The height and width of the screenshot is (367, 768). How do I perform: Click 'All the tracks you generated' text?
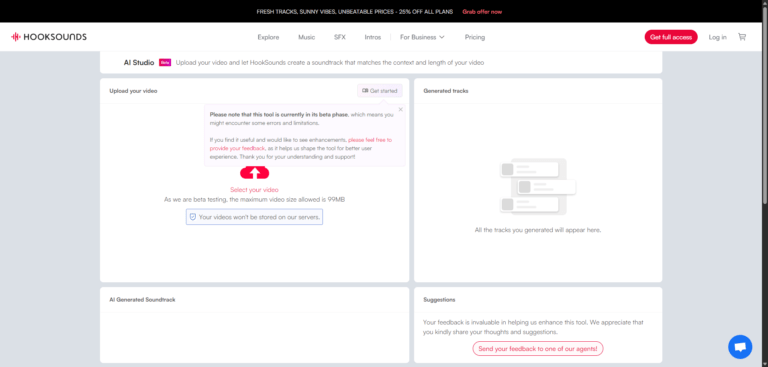(x=538, y=230)
